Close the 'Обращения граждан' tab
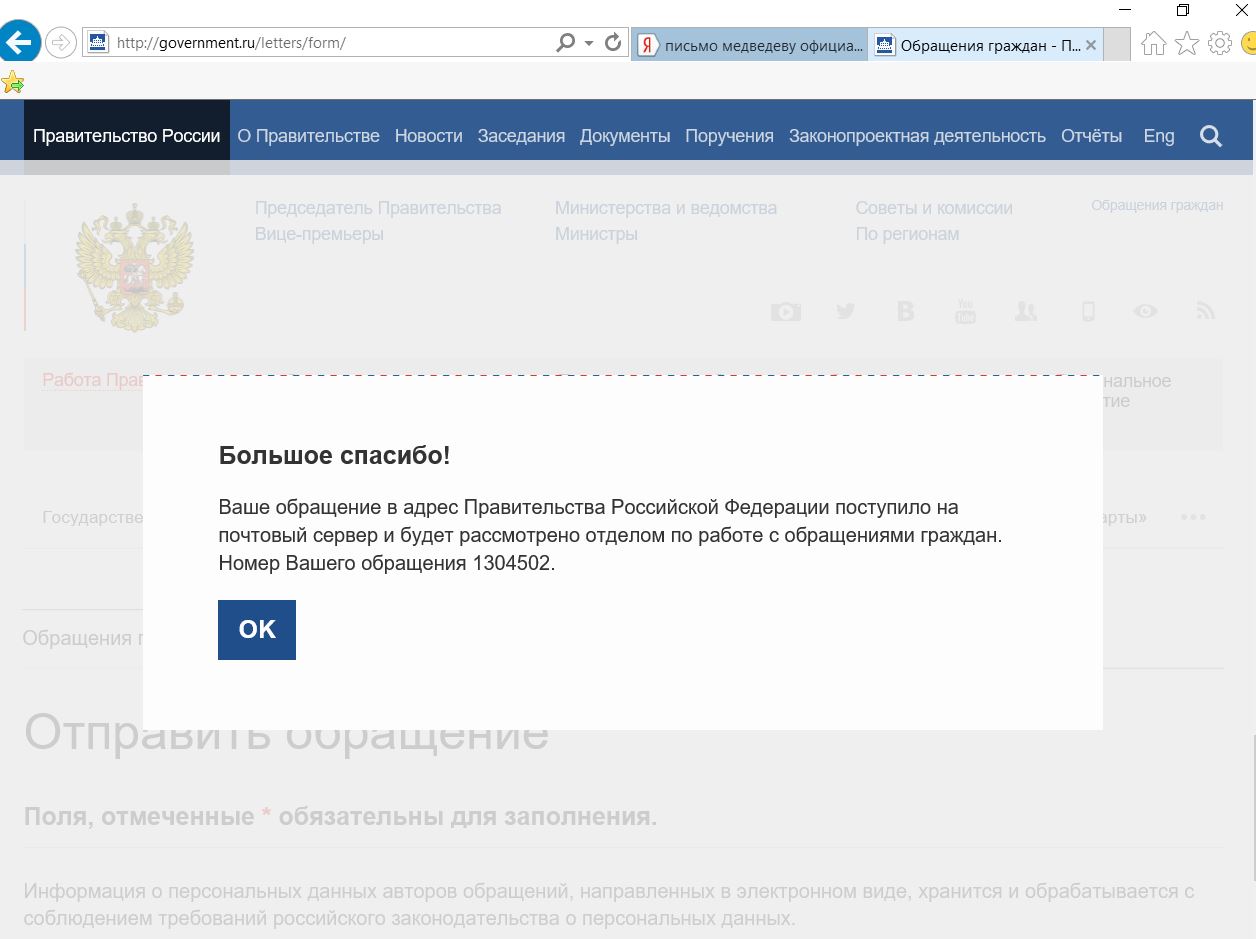This screenshot has height=939, width=1256. [1091, 45]
